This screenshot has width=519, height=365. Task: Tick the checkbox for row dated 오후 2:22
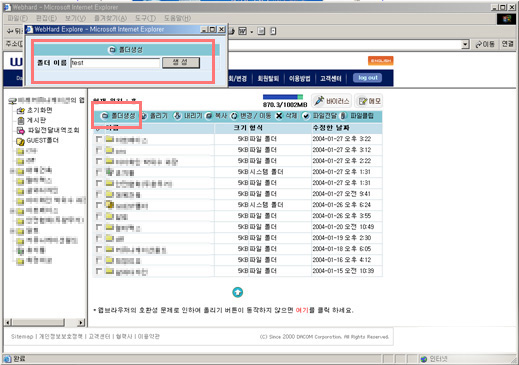[x=99, y=161]
